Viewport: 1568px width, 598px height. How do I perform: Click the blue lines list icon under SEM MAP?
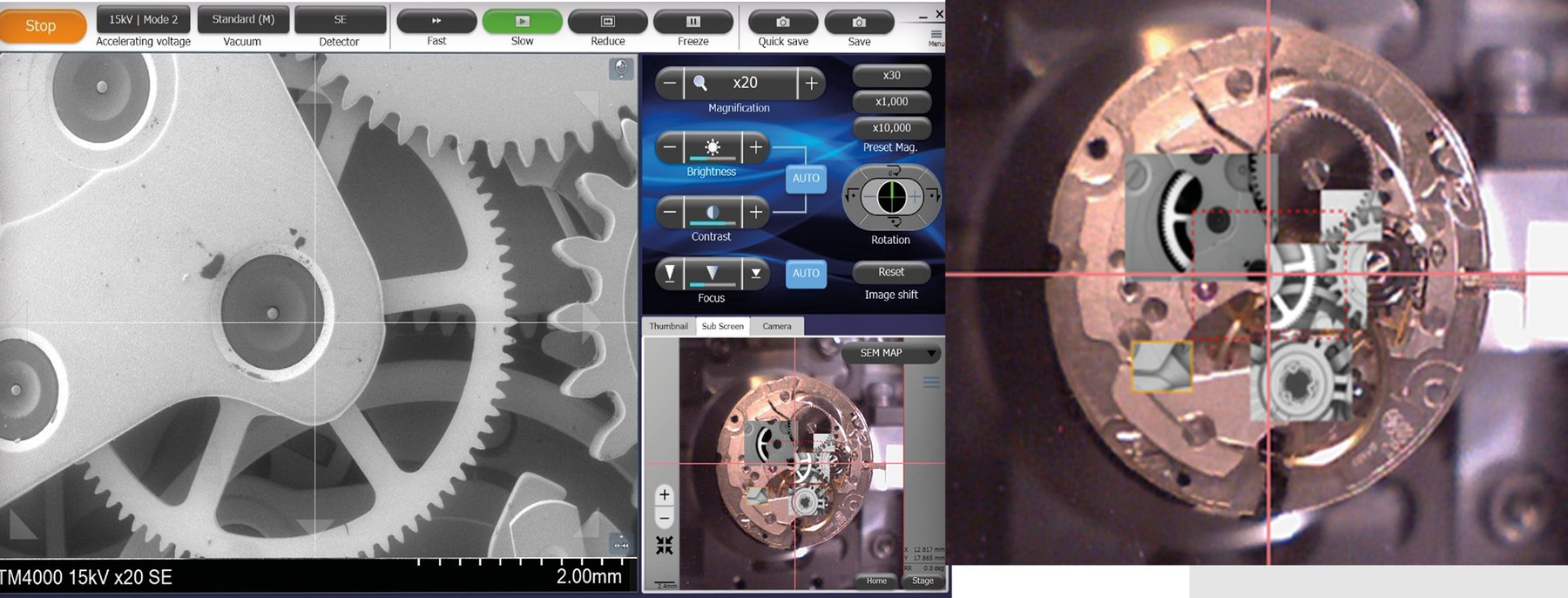tap(931, 382)
